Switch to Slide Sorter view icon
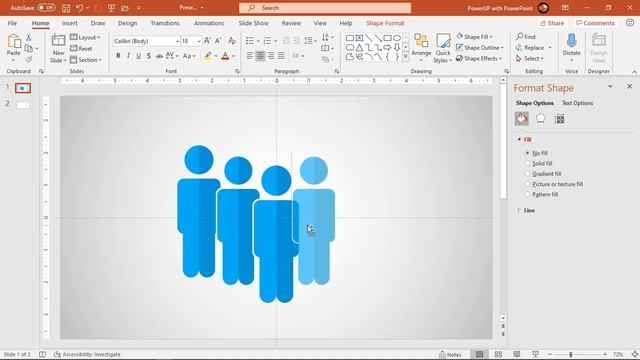 click(x=498, y=354)
